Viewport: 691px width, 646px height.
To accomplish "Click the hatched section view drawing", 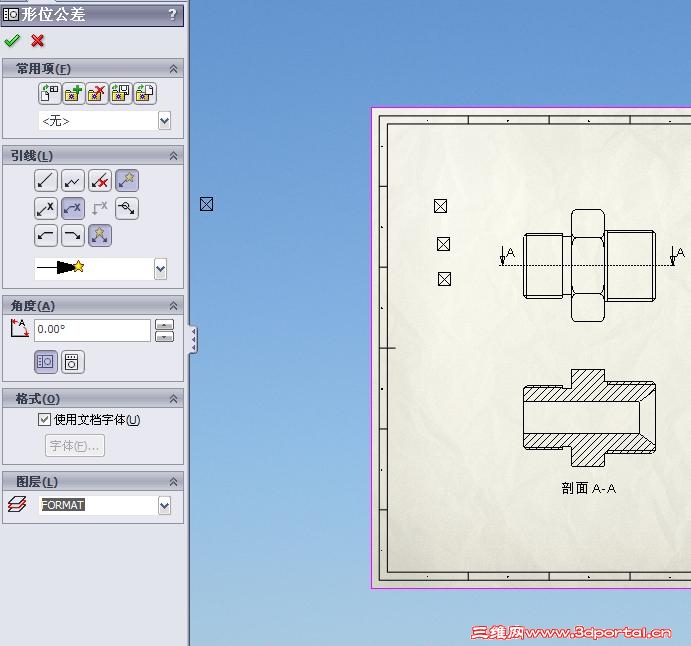I will pos(589,418).
